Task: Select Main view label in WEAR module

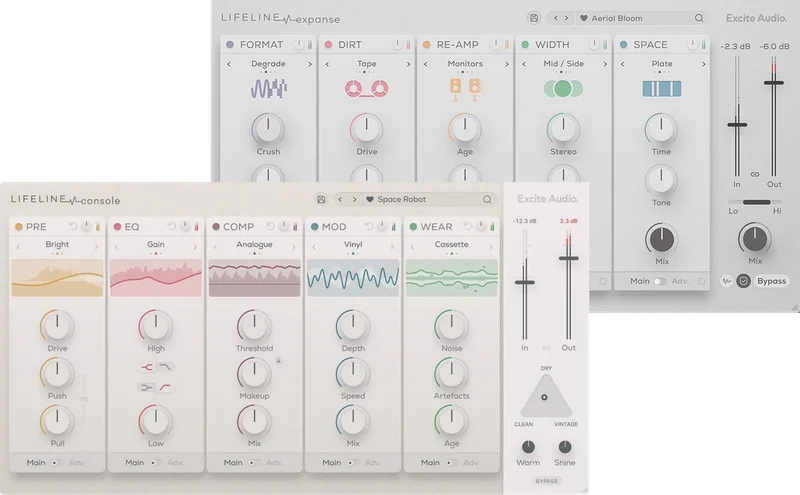Action: pos(430,463)
